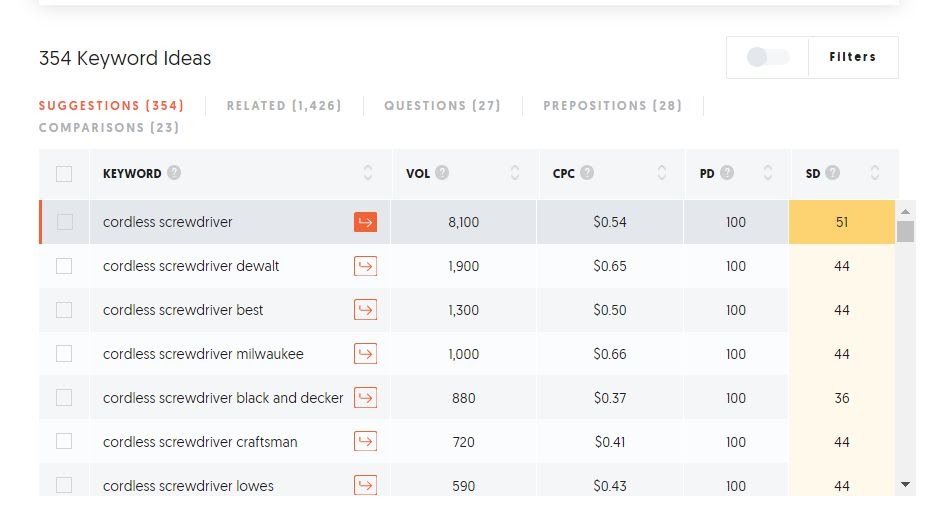Click the yellow SD score 51 cell
This screenshot has width=927, height=514.
pyautogui.click(x=842, y=222)
